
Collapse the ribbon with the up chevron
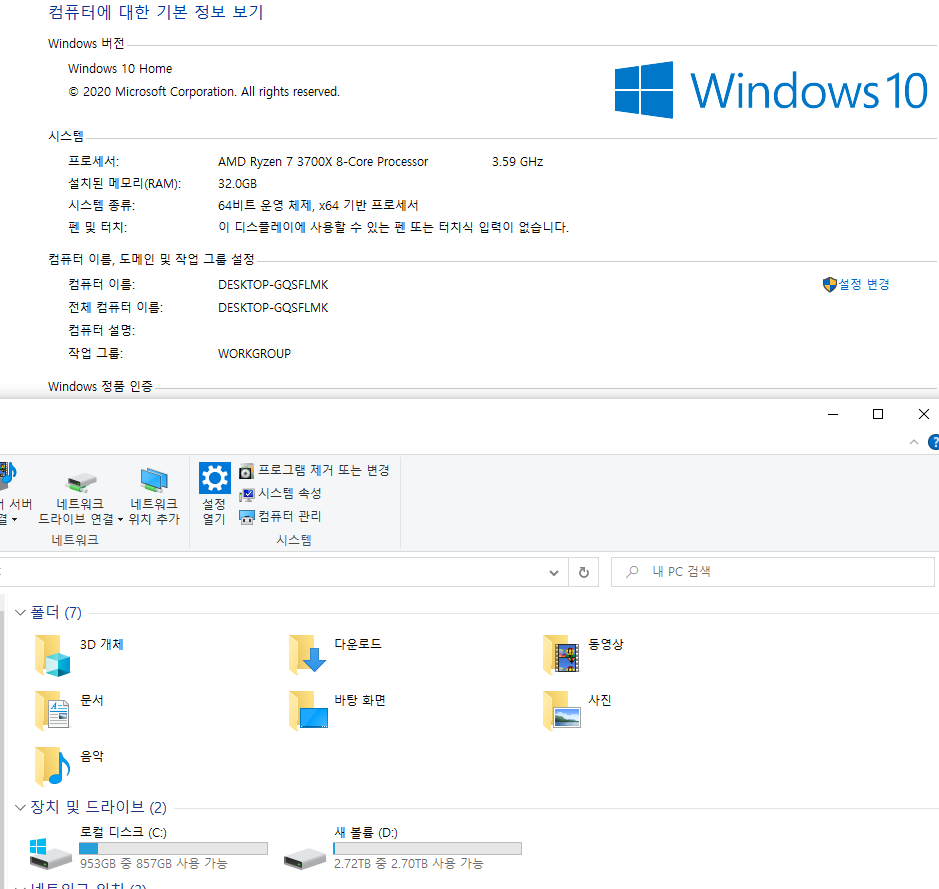coord(914,442)
